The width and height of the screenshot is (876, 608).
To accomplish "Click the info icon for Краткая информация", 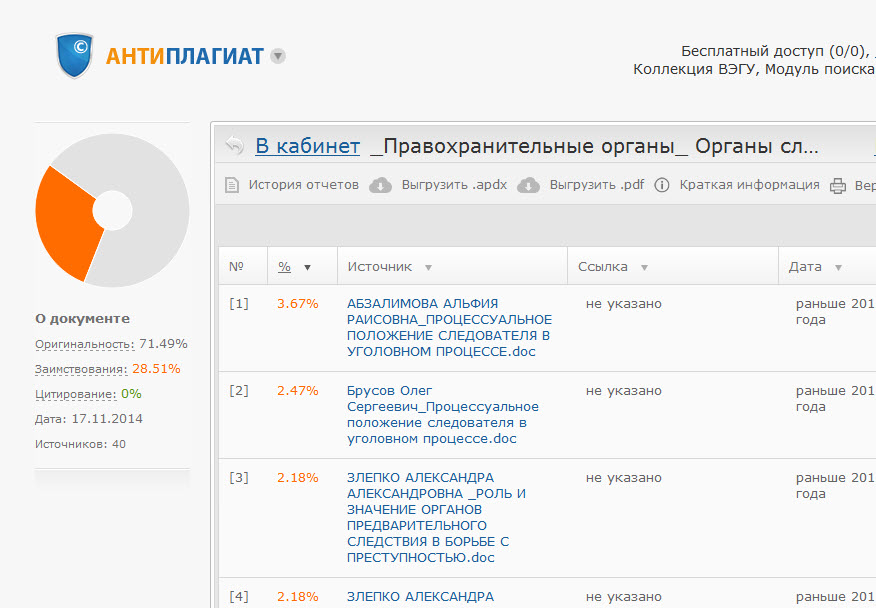I will (x=661, y=185).
